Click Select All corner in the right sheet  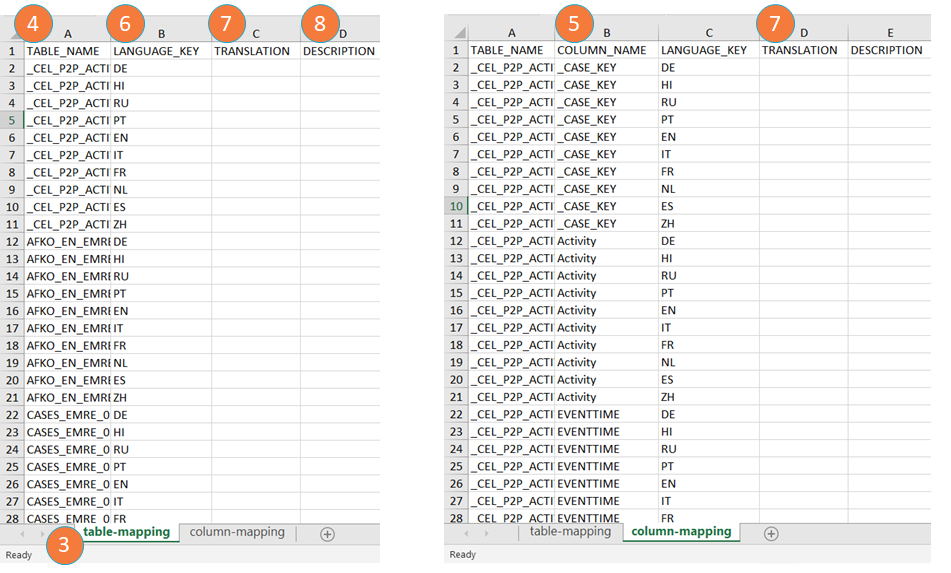click(457, 33)
